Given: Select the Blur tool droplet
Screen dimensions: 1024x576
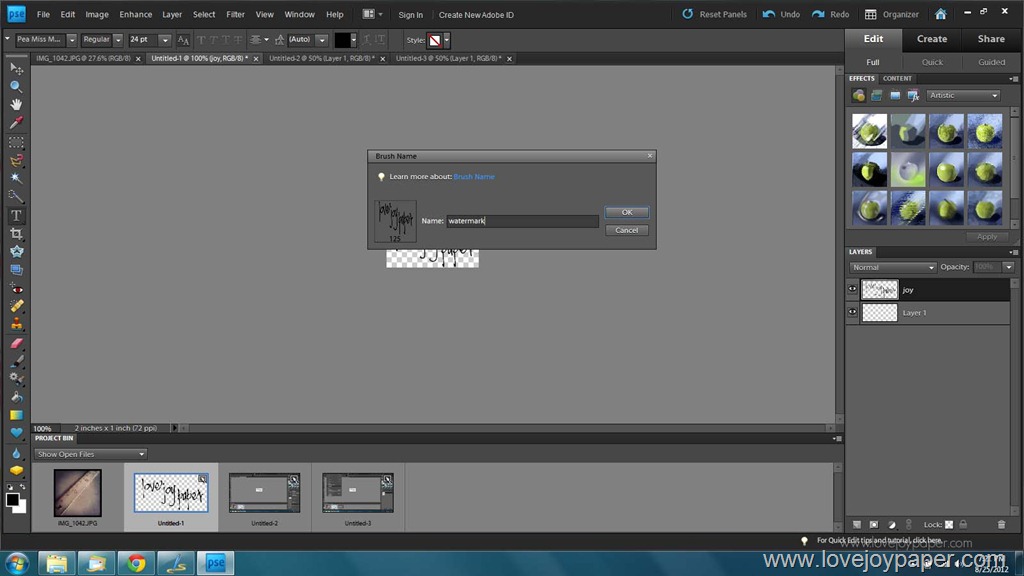Looking at the screenshot, I should (x=16, y=453).
